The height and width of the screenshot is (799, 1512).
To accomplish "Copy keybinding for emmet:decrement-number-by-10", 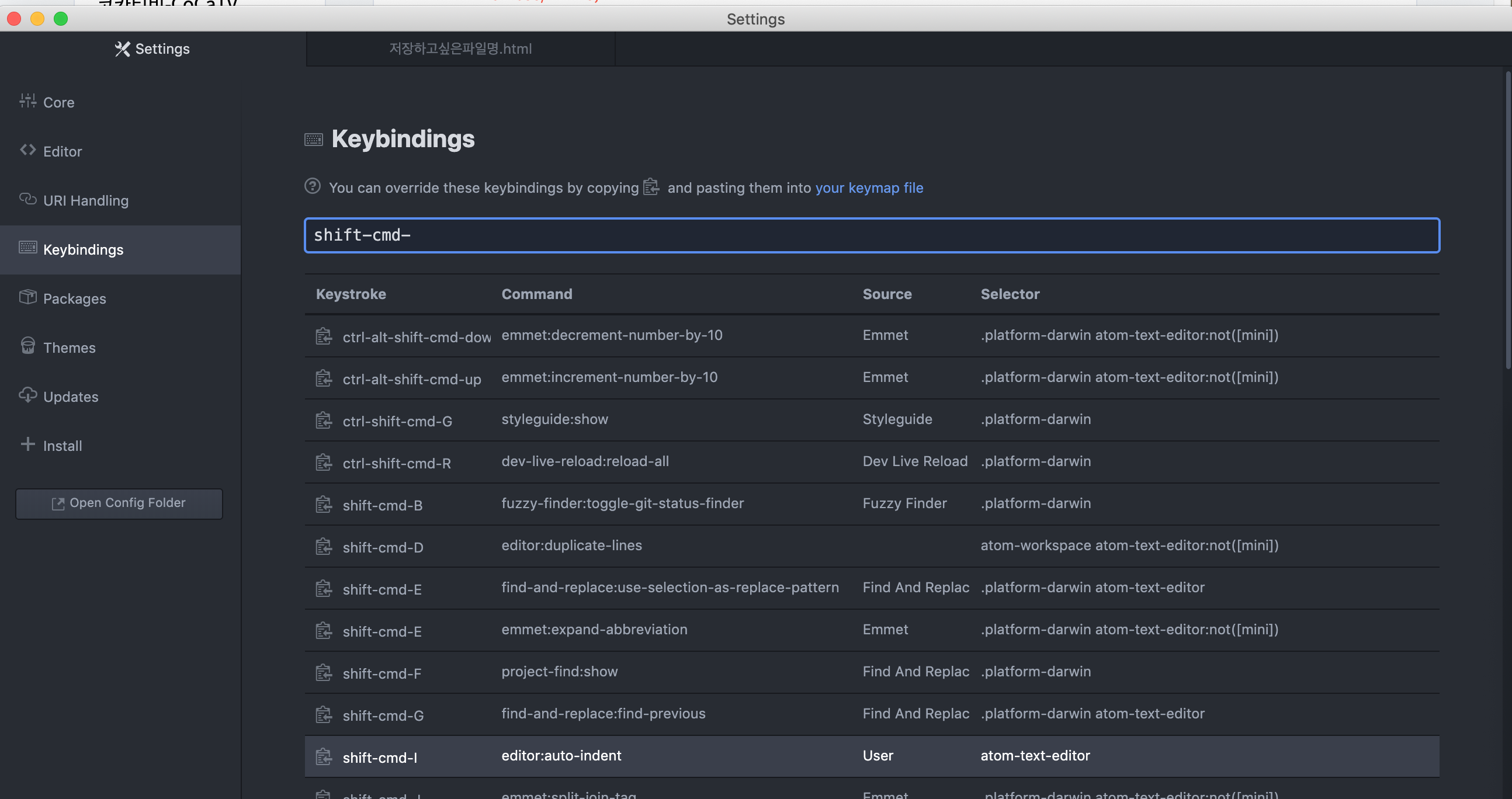I will coord(324,336).
